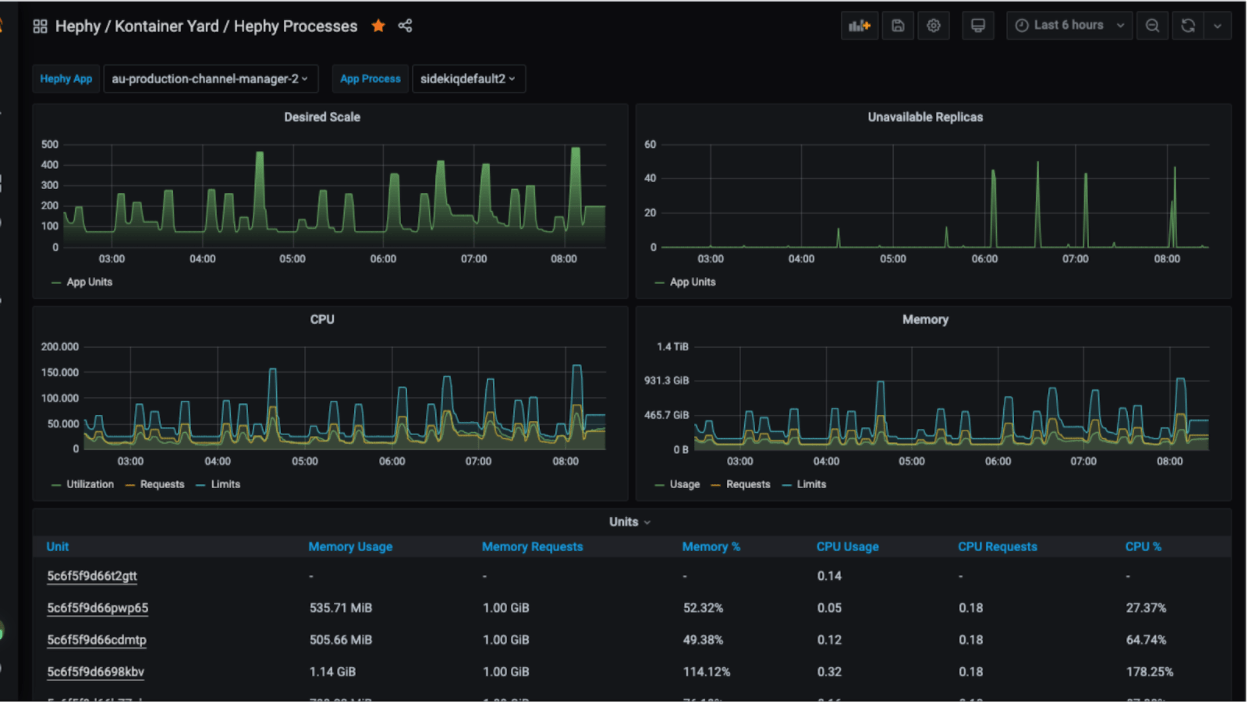This screenshot has height=702, width=1250.
Task: Click the dashboard grid icon beside the title
Action: tap(40, 27)
